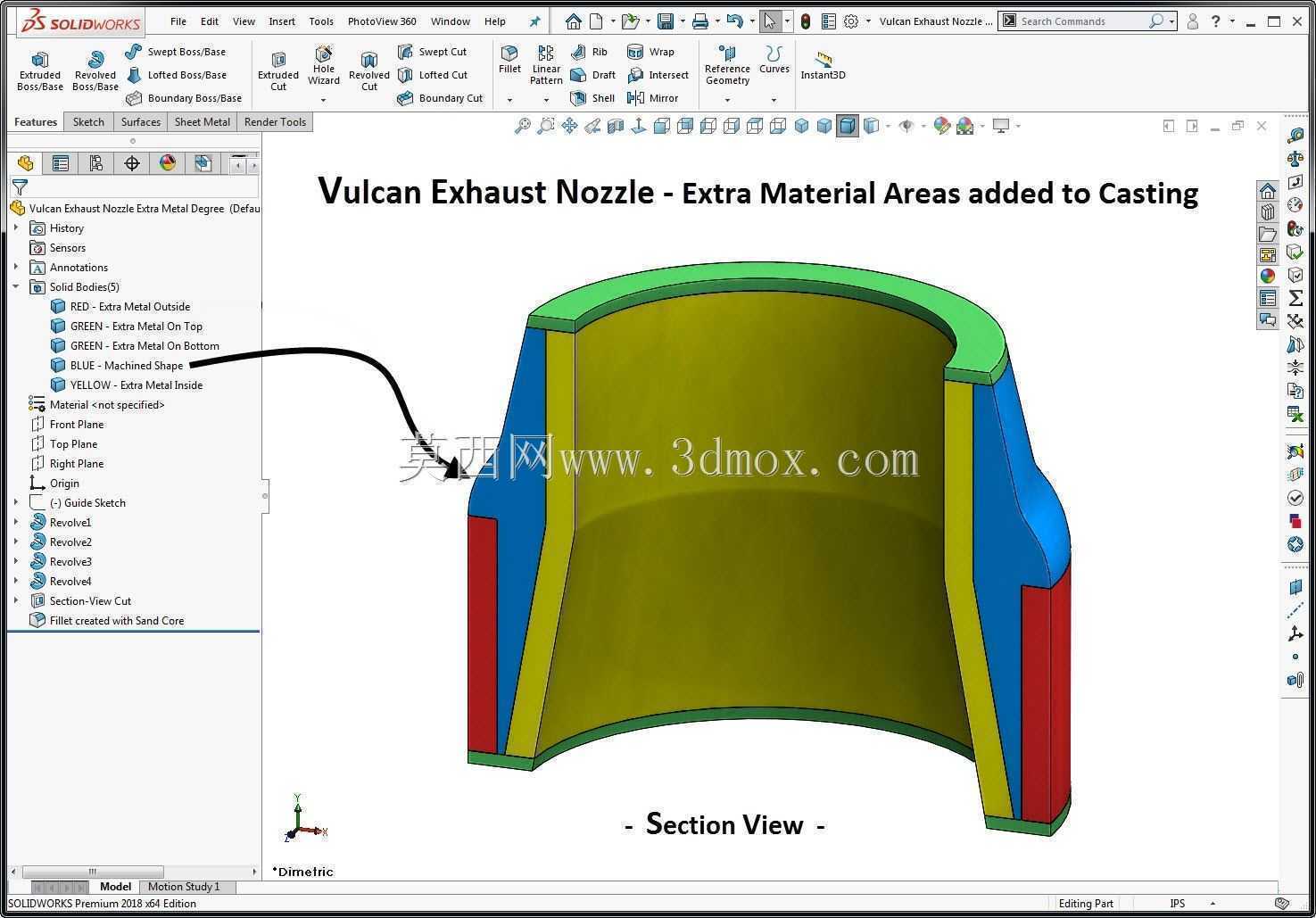Open Reference Geometry tools
The height and width of the screenshot is (918, 1316).
pyautogui.click(x=727, y=65)
